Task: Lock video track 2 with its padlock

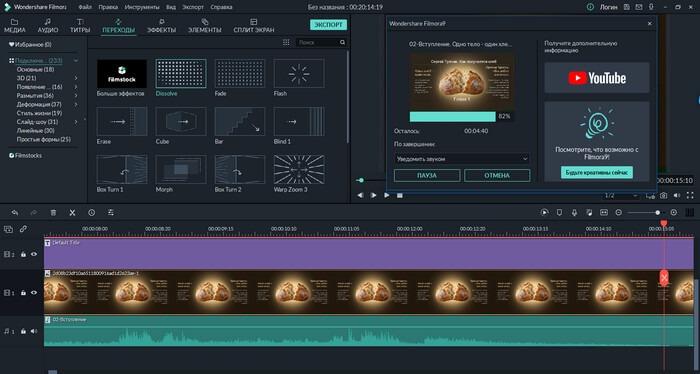Action: click(23, 254)
